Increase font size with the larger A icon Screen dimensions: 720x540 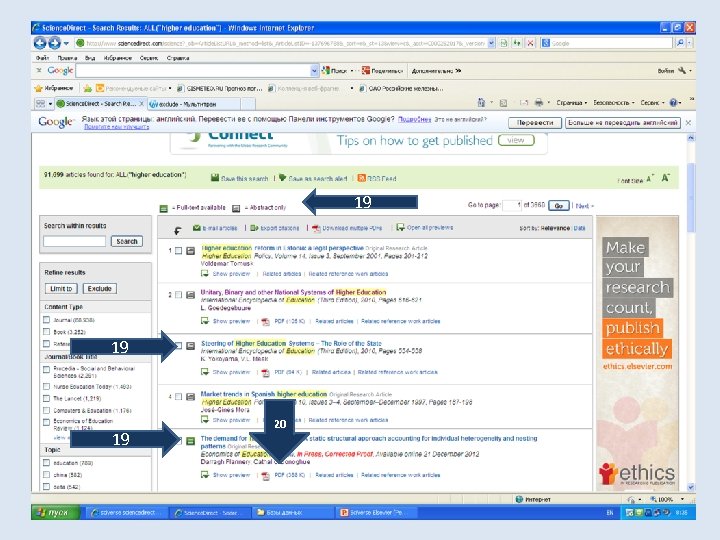tap(665, 178)
